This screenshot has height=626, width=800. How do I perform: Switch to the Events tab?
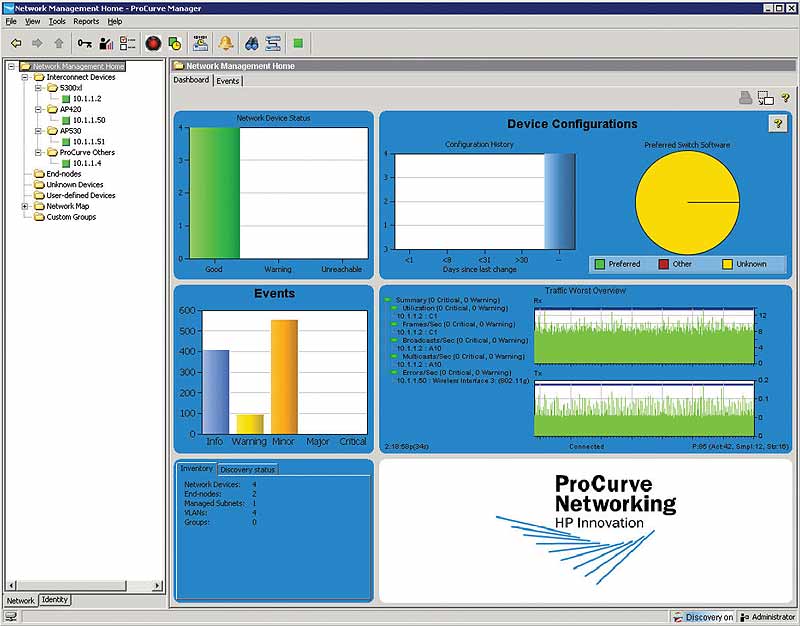(228, 80)
